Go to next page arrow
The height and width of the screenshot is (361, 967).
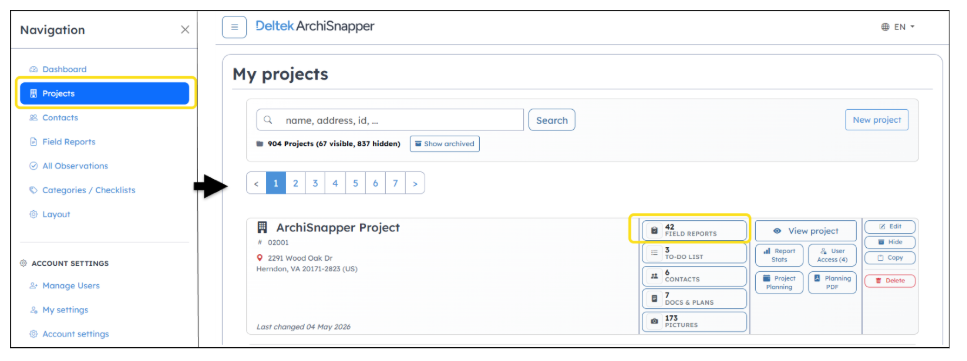[x=415, y=183]
